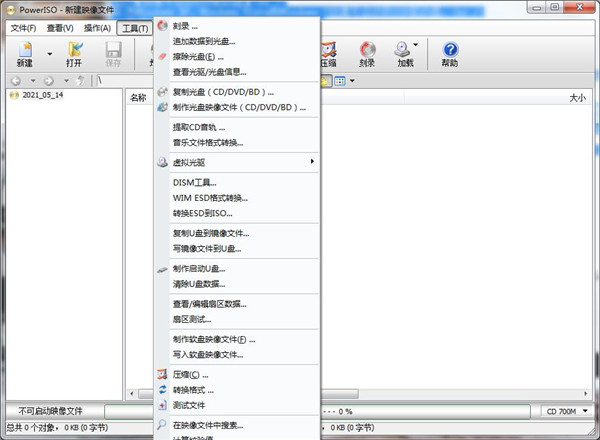This screenshot has width=600, height=440.
Task: Choose 写入软盘映像文件 menu entry
Action: click(x=237, y=354)
